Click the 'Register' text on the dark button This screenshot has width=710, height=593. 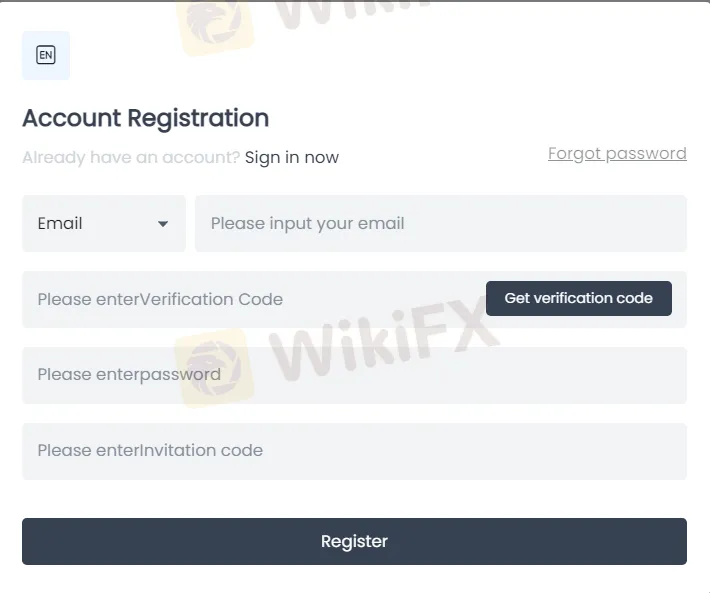point(354,541)
